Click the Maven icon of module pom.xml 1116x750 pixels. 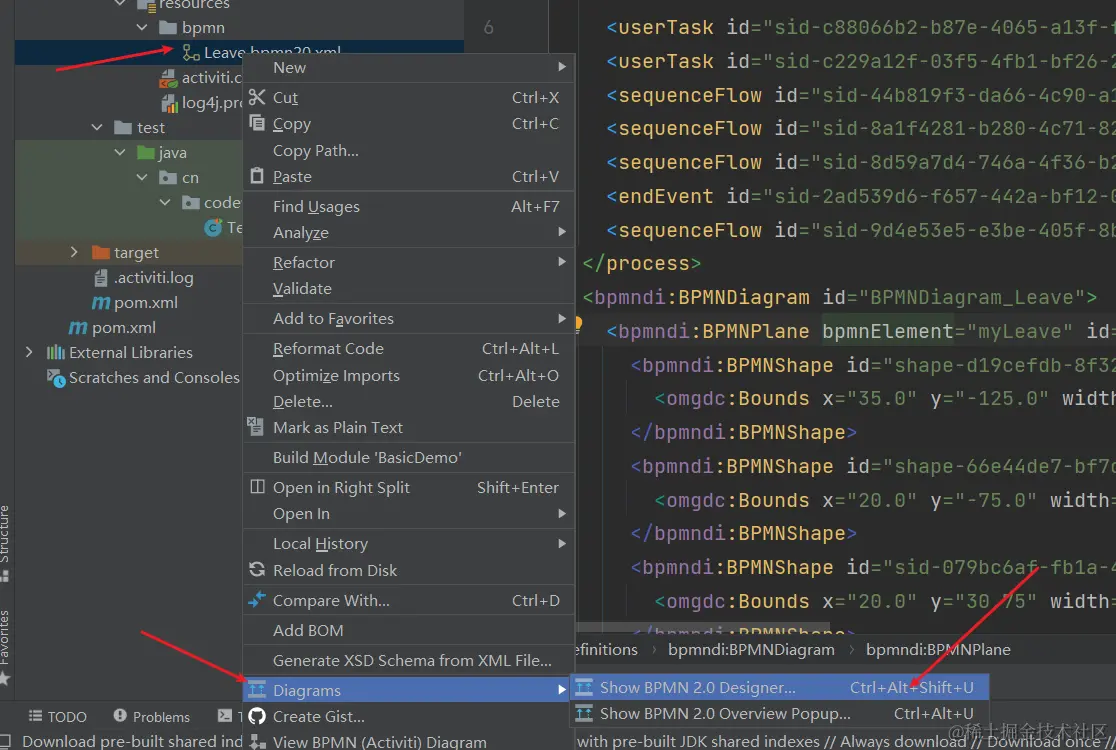tap(100, 302)
